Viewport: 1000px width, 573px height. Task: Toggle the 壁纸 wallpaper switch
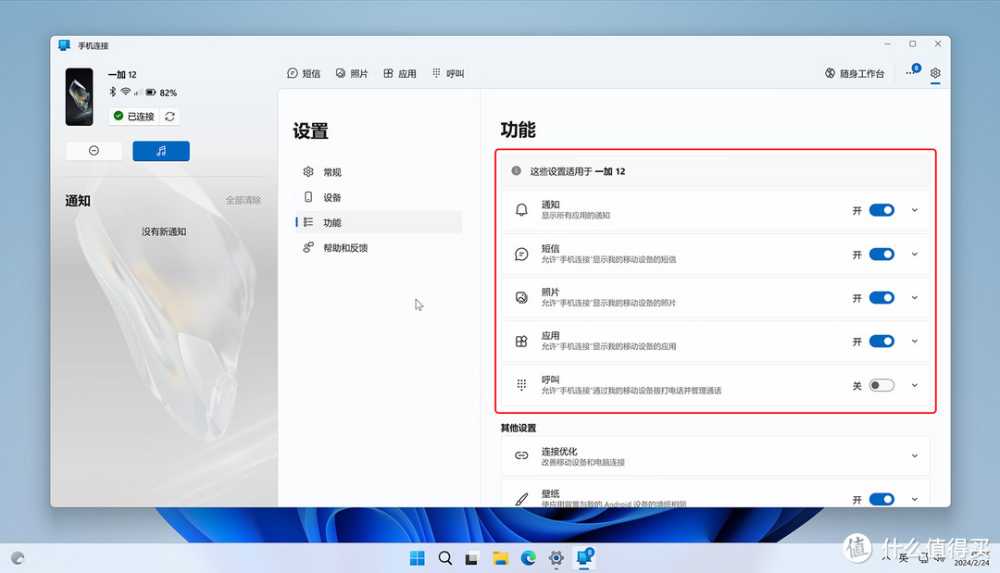[881, 499]
